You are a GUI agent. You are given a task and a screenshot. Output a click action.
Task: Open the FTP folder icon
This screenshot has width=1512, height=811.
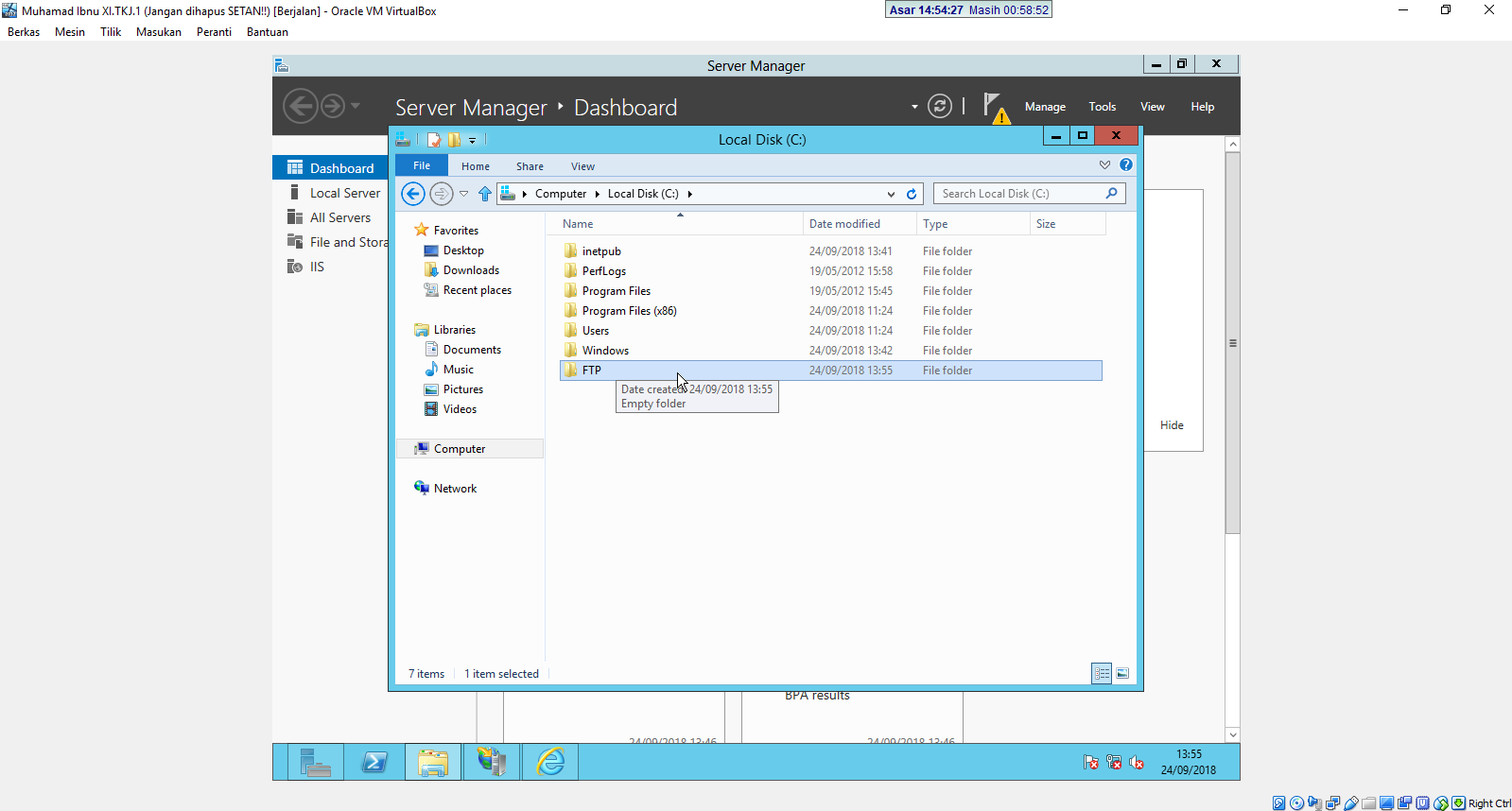pos(570,371)
